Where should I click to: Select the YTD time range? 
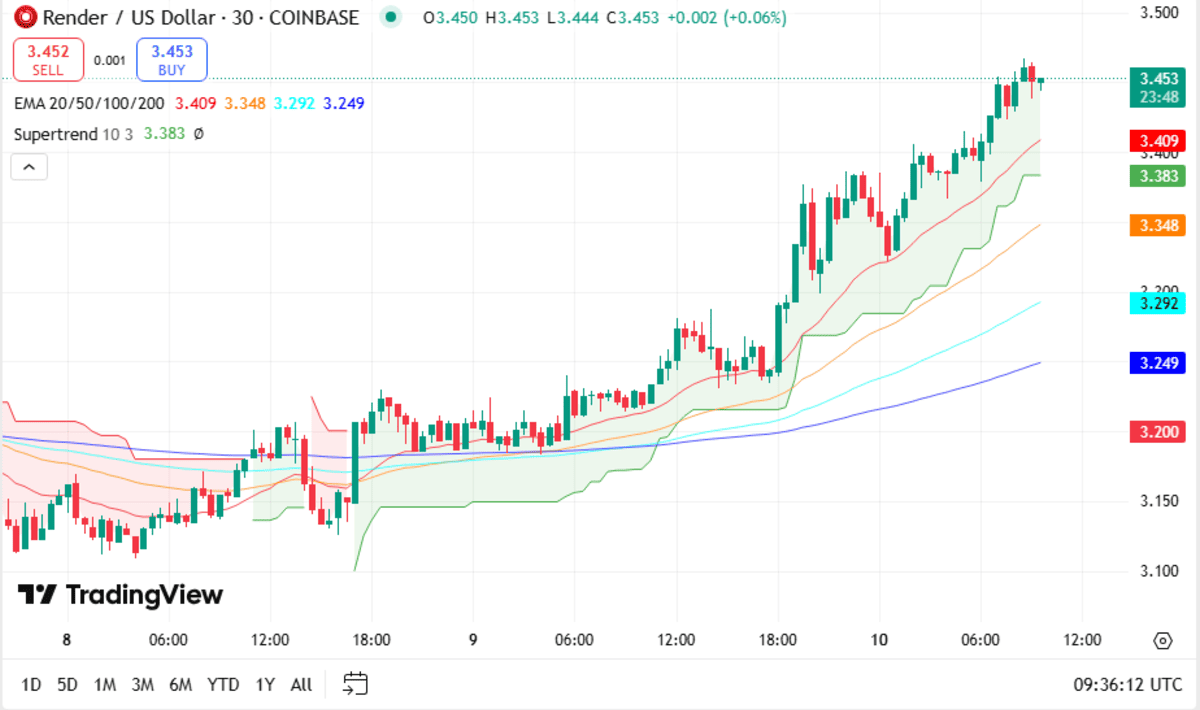(x=223, y=685)
